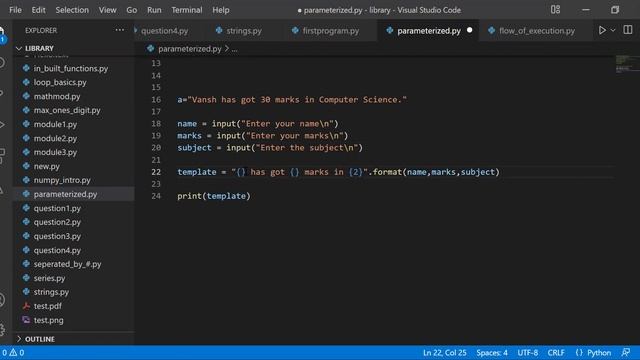
Task: Open in_built_functions.py file
Action: tap(71, 69)
